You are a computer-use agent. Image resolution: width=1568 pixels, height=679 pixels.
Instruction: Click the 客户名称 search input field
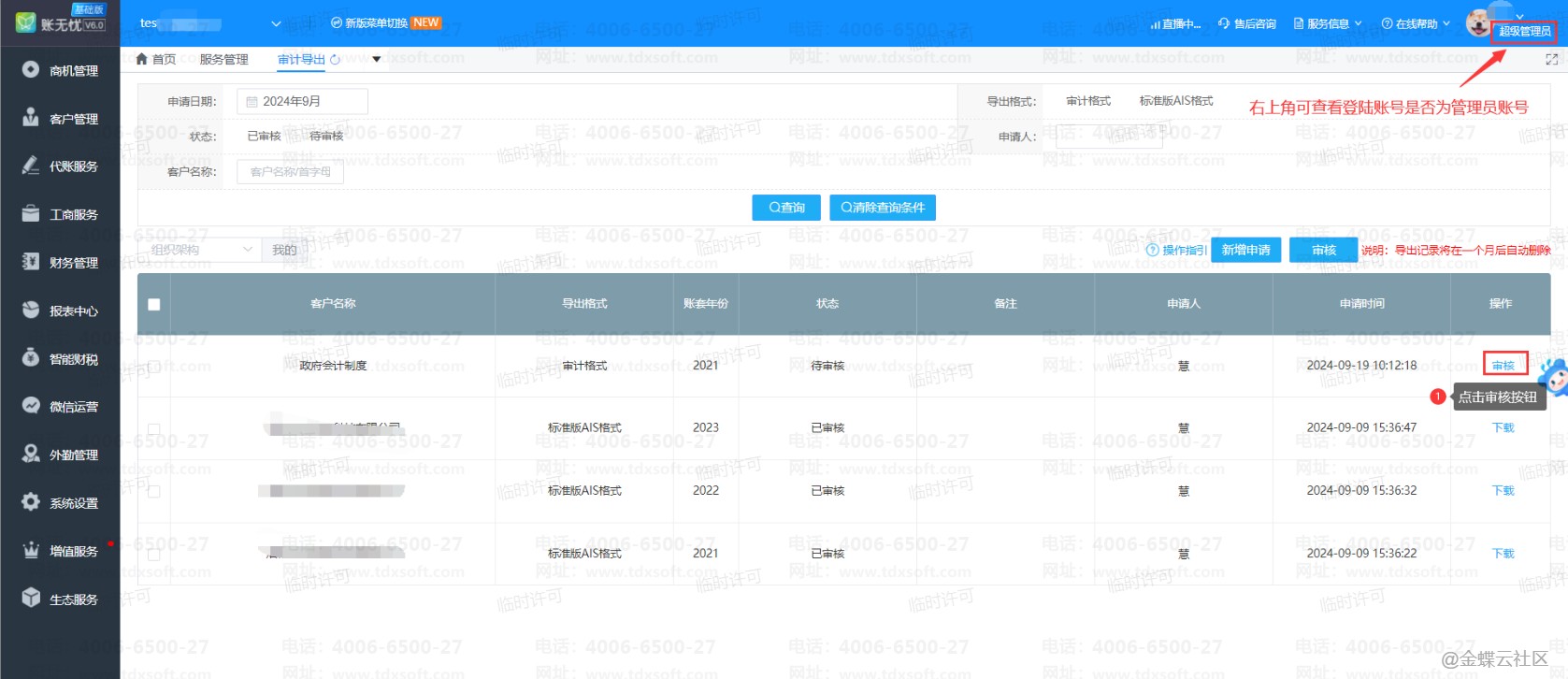point(290,172)
